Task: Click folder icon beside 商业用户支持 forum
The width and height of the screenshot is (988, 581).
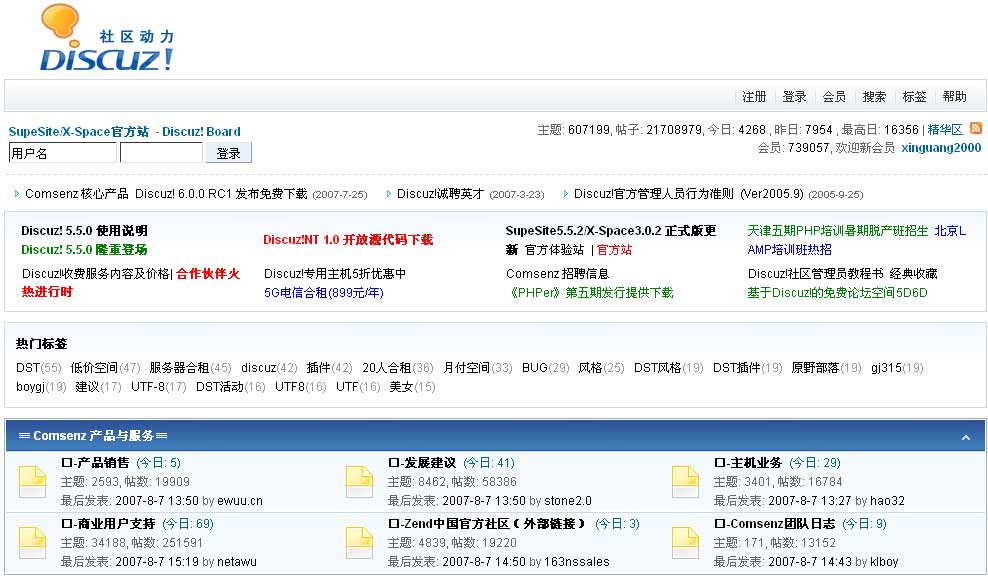Action: (x=32, y=543)
